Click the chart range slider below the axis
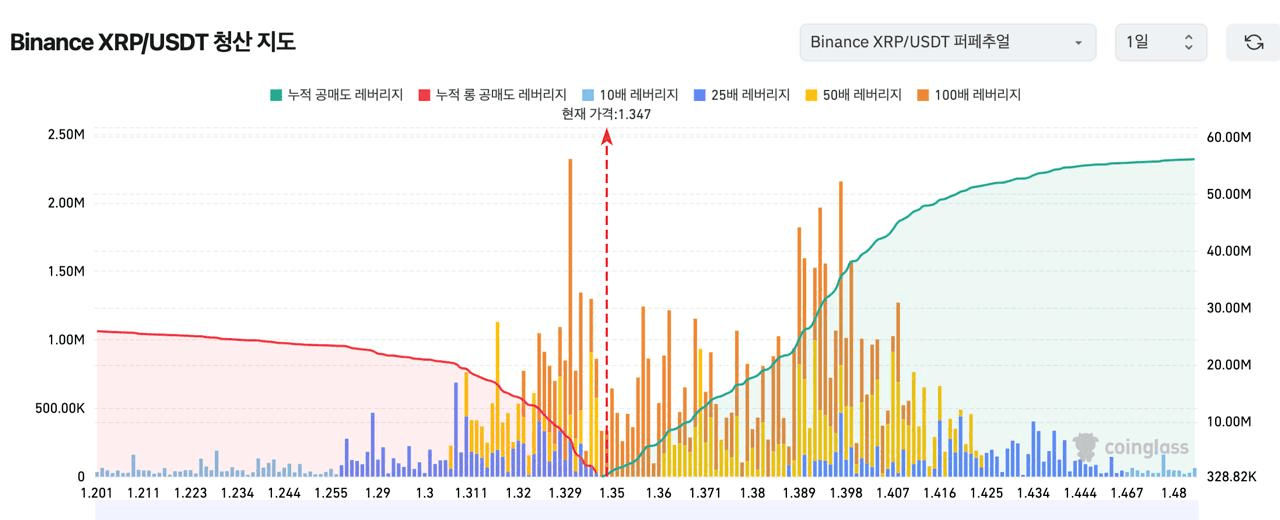Viewport: 1280px width, 520px height. 645,511
